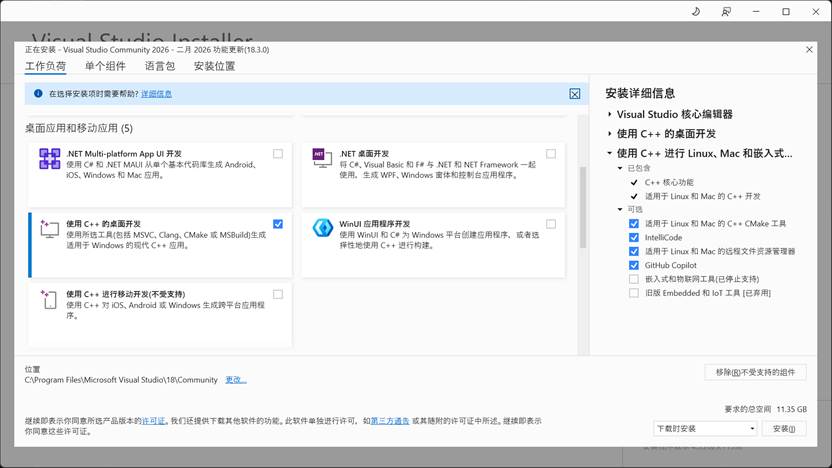Check 嵌入式和物联网工具(已停止支持) option
The height and width of the screenshot is (468, 832).
click(x=634, y=279)
